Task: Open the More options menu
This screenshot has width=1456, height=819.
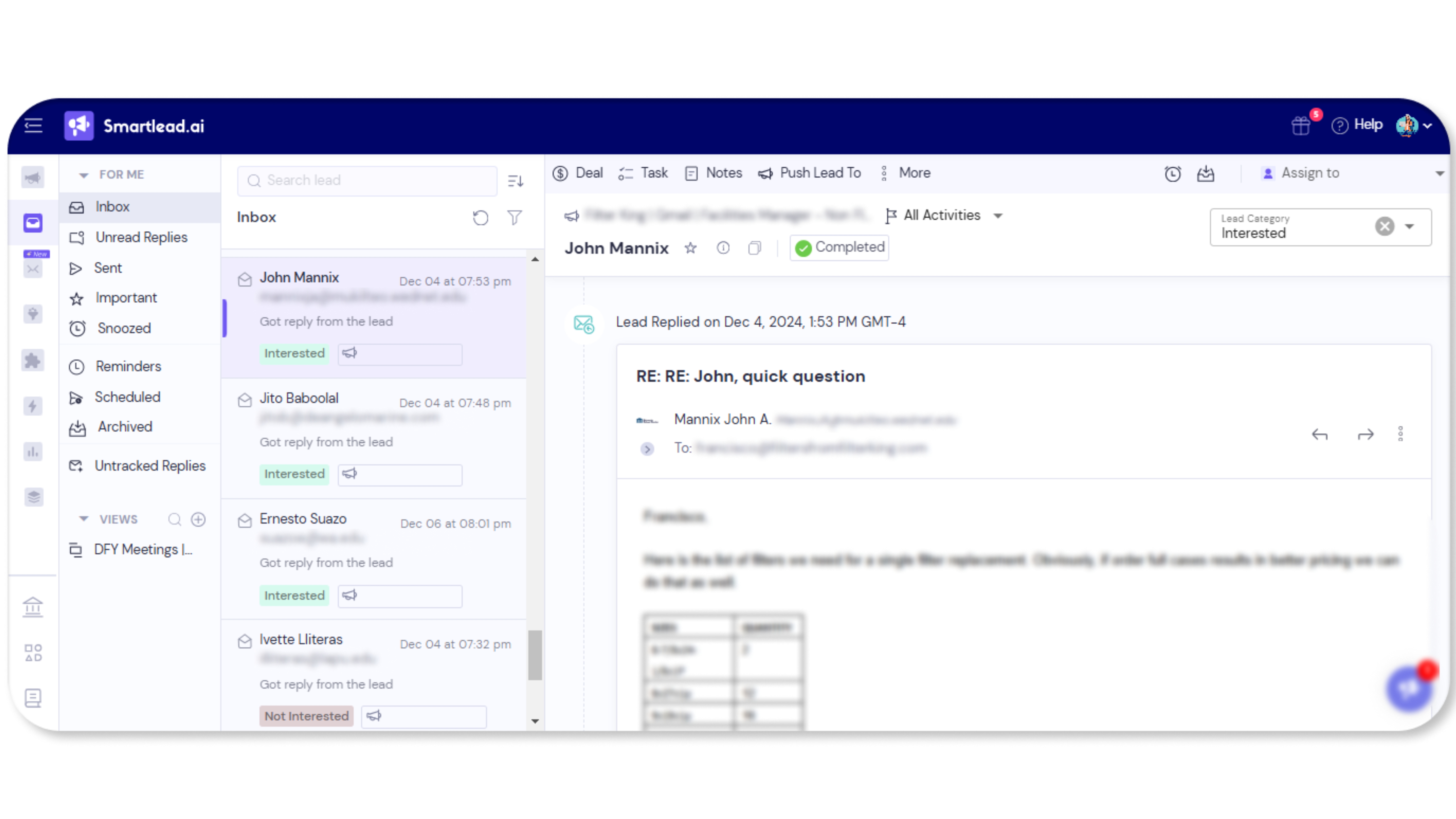Action: 905,173
